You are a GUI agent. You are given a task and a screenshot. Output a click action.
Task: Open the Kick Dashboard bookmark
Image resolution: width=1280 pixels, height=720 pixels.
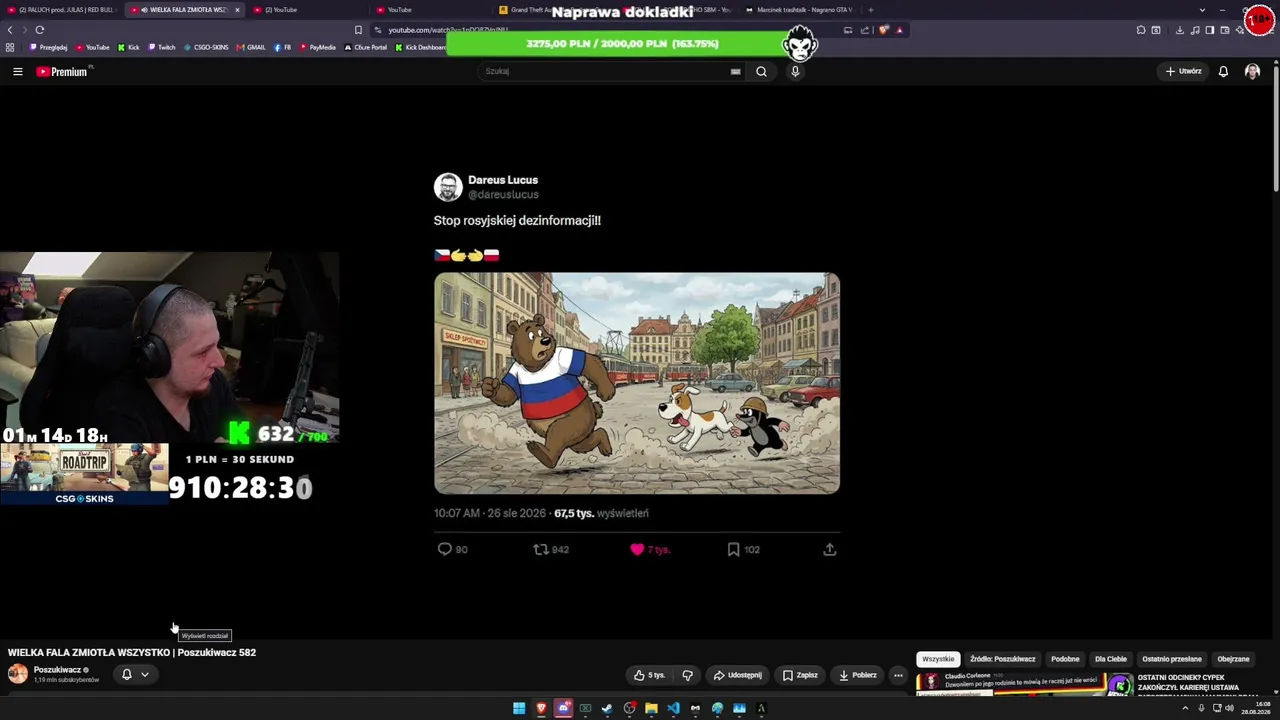420,47
